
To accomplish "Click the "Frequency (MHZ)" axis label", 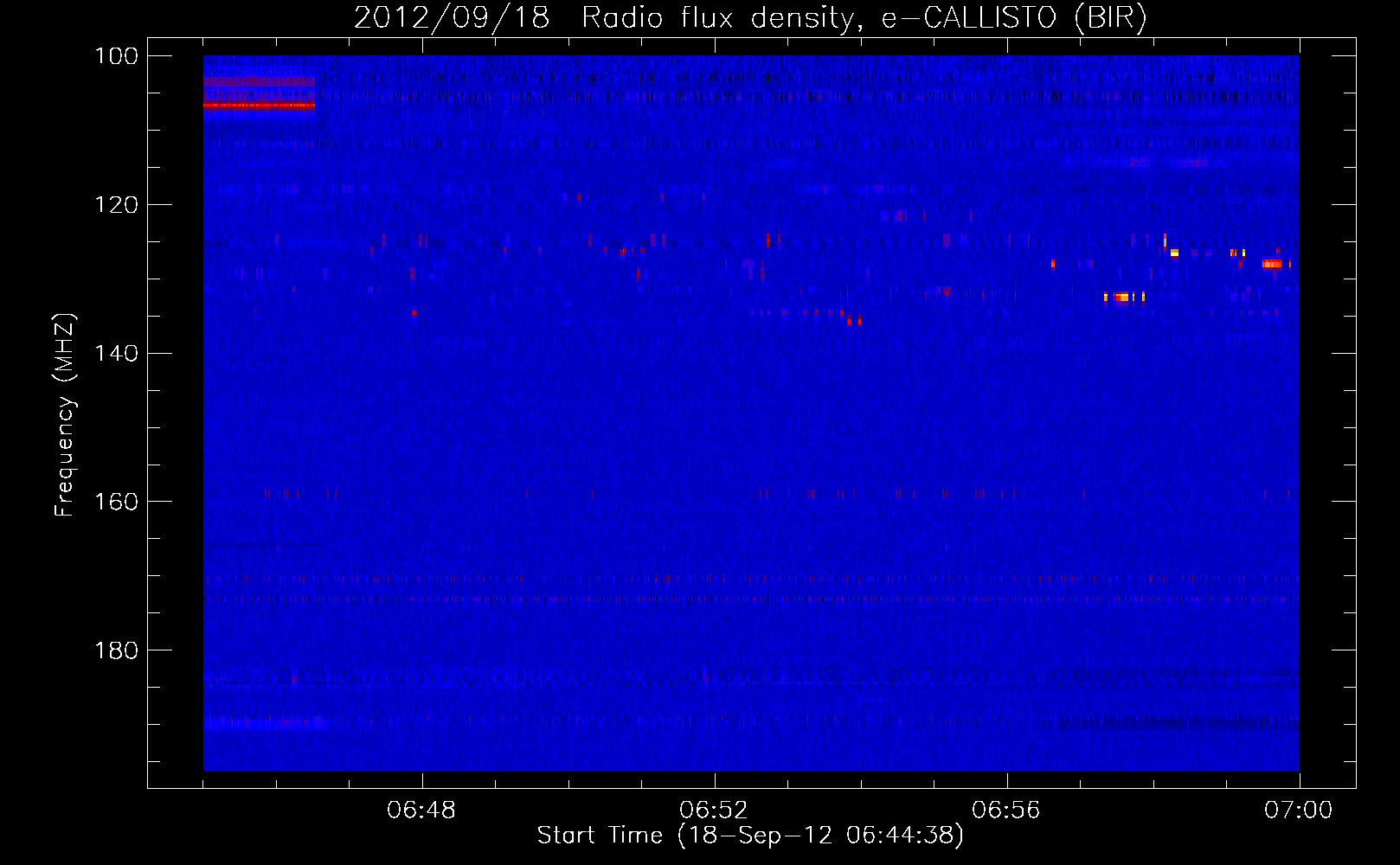I will pos(65,415).
